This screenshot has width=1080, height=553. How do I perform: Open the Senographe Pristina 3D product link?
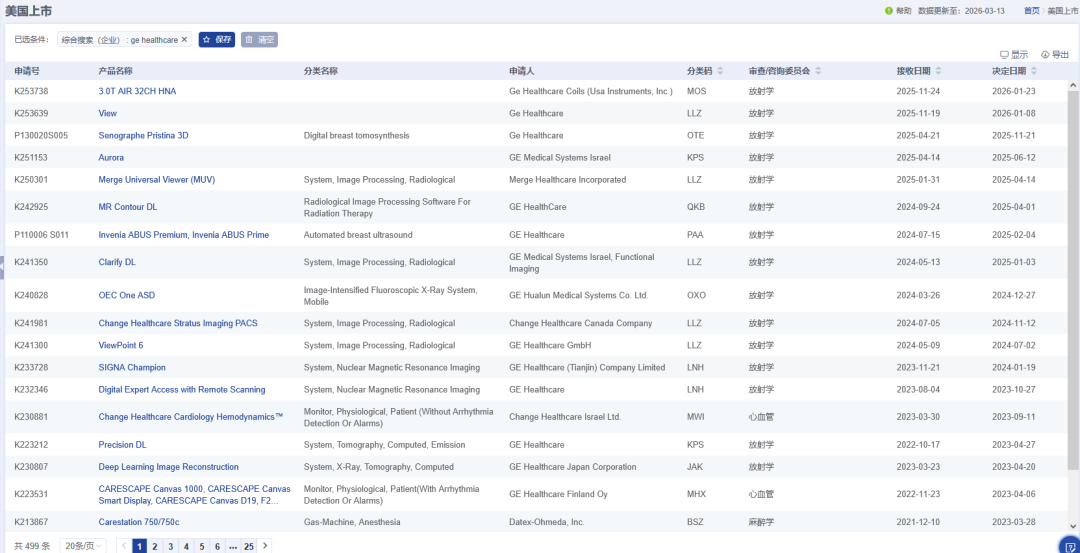[x=143, y=135]
